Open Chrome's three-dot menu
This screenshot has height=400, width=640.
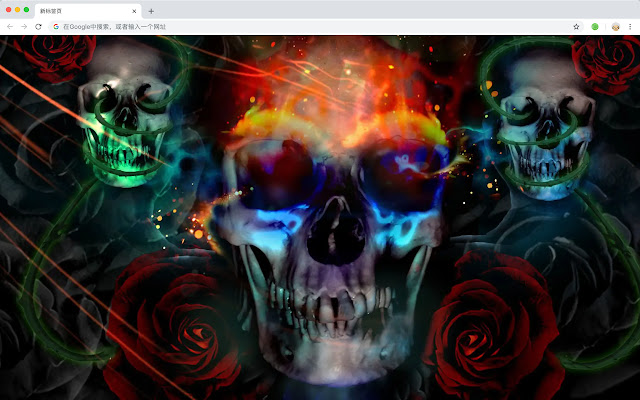click(630, 27)
